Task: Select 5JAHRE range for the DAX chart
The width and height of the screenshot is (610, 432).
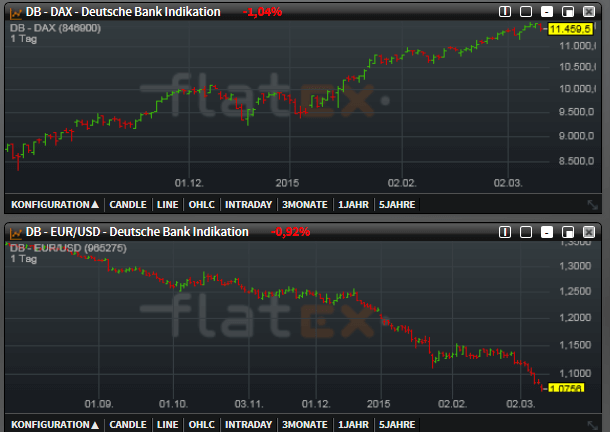Action: coord(397,204)
